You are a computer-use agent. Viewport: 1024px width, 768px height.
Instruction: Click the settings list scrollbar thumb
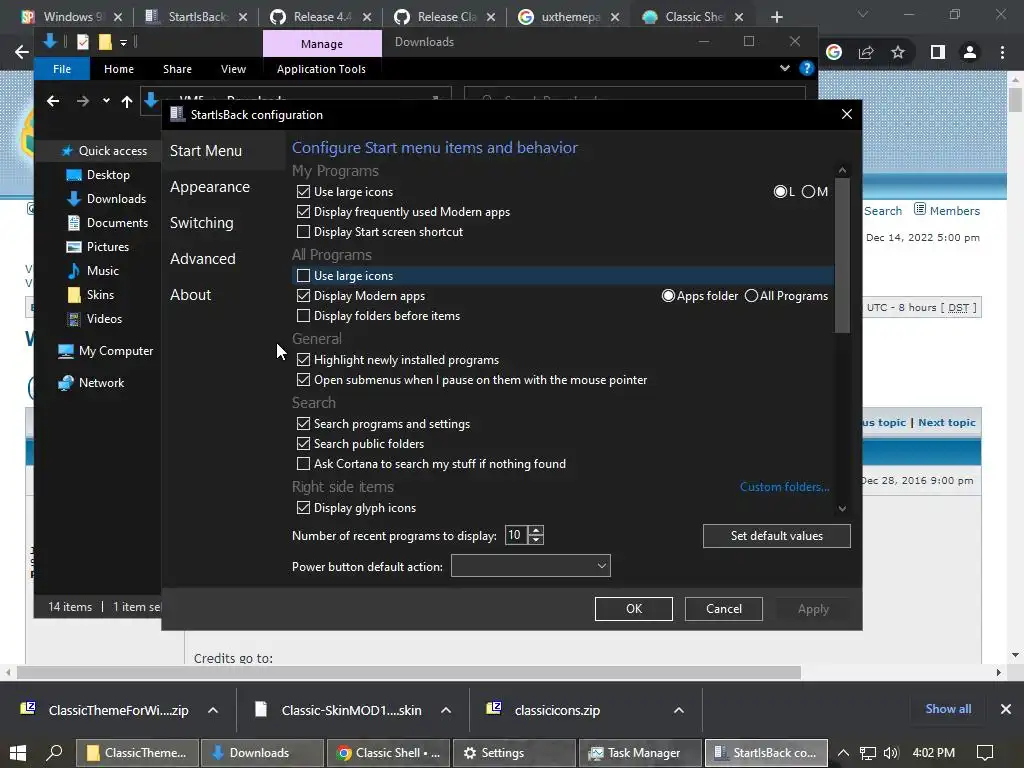pos(842,255)
